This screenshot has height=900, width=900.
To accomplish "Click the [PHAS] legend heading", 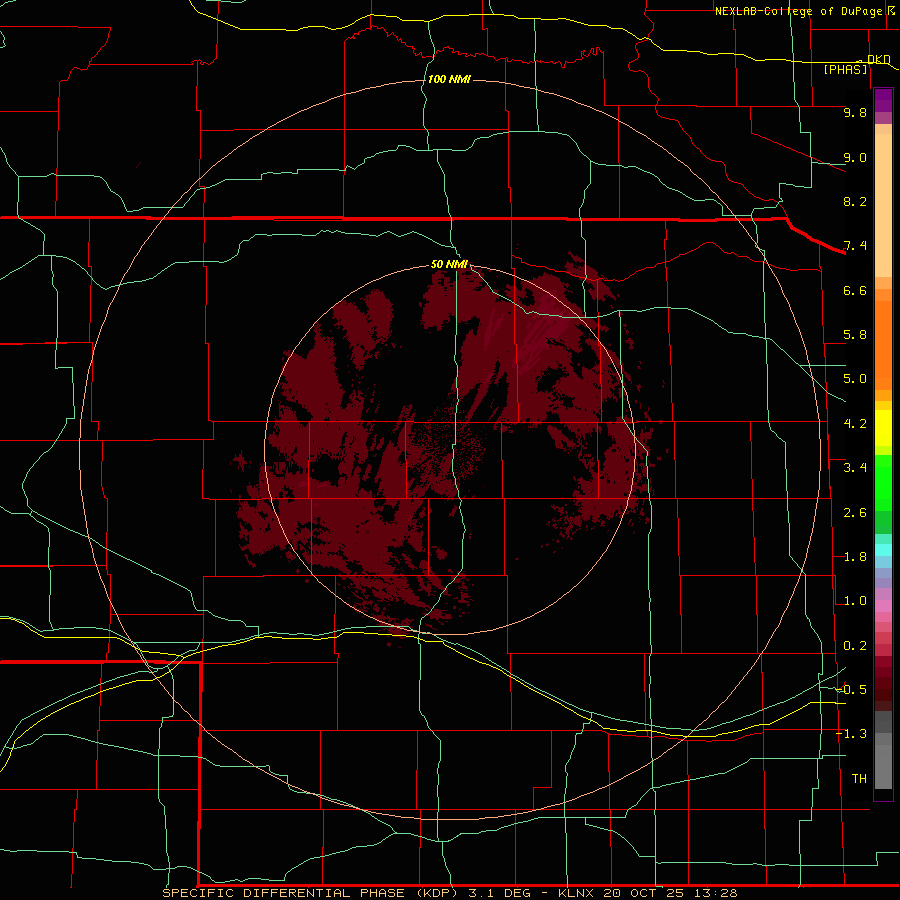I will pyautogui.click(x=845, y=69).
